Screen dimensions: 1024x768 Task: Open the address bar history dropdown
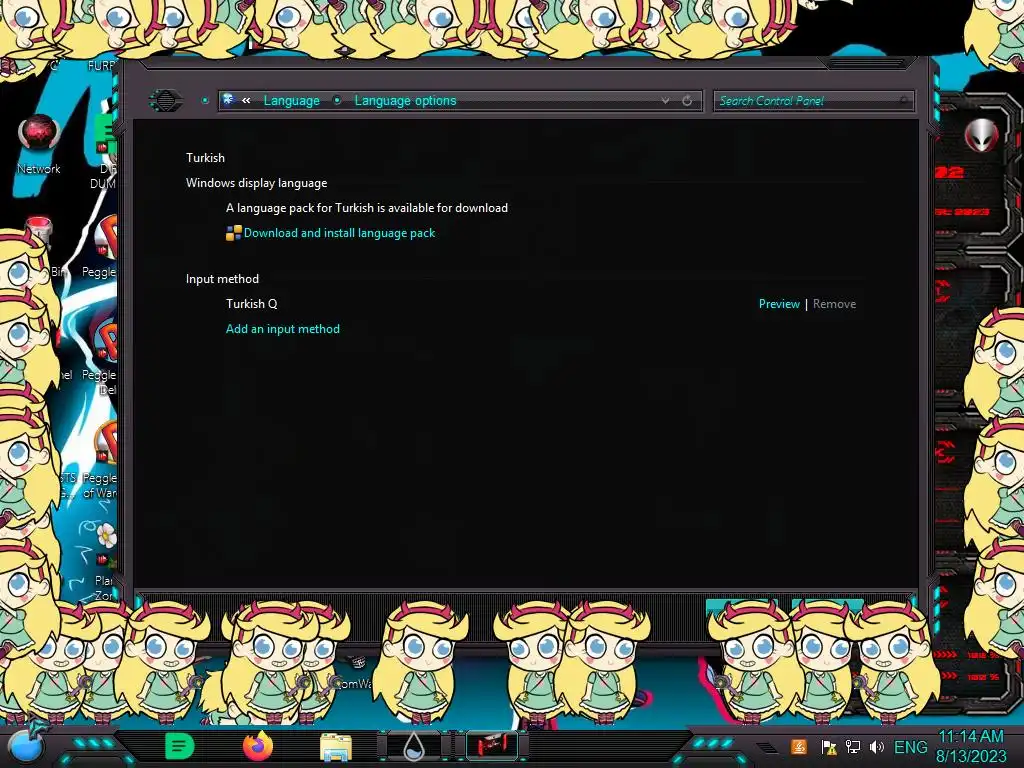[665, 101]
